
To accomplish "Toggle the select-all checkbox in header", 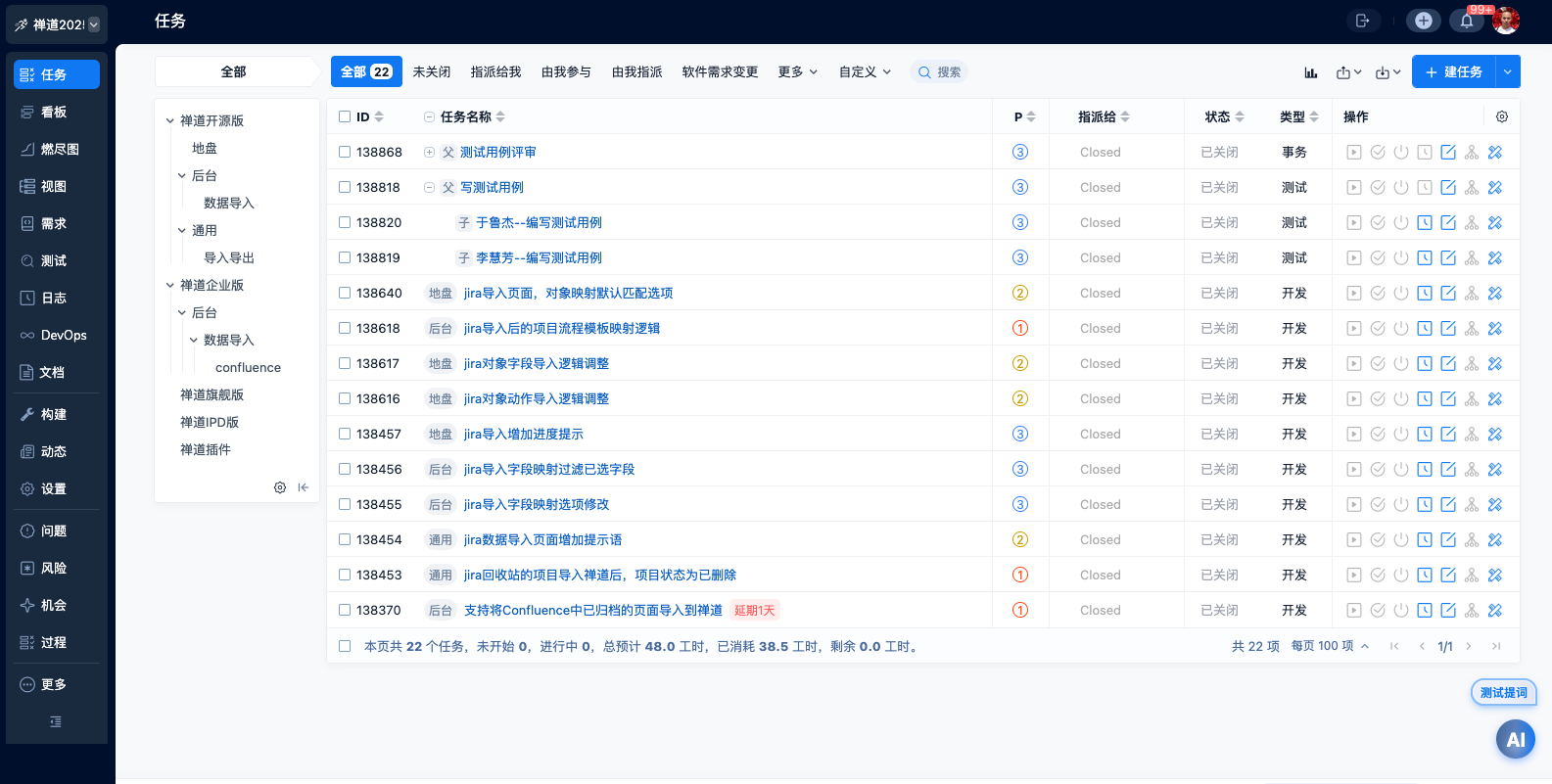I will pos(345,116).
